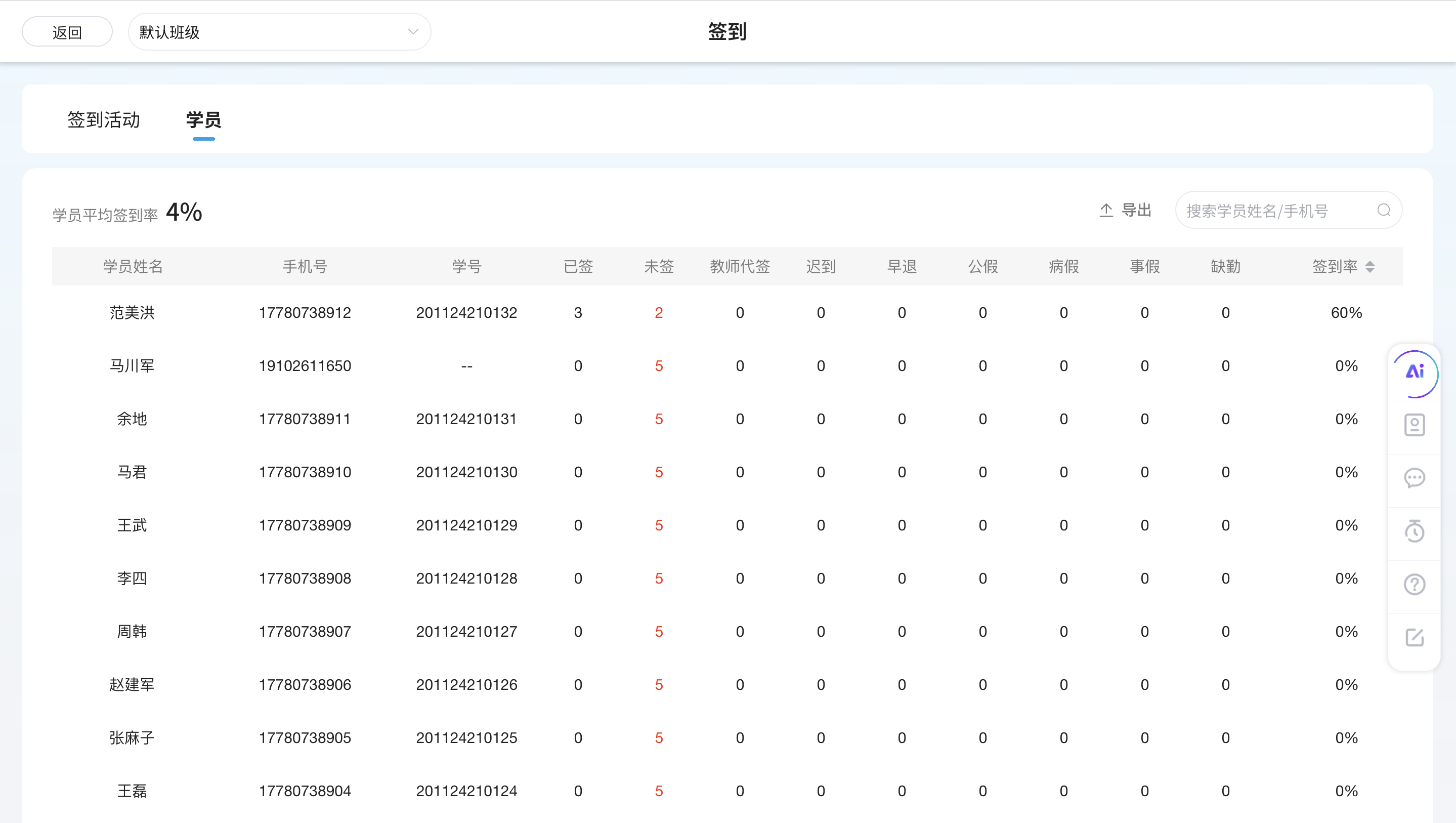This screenshot has height=823, width=1456.
Task: Open the Ai assistant icon
Action: pyautogui.click(x=1415, y=373)
